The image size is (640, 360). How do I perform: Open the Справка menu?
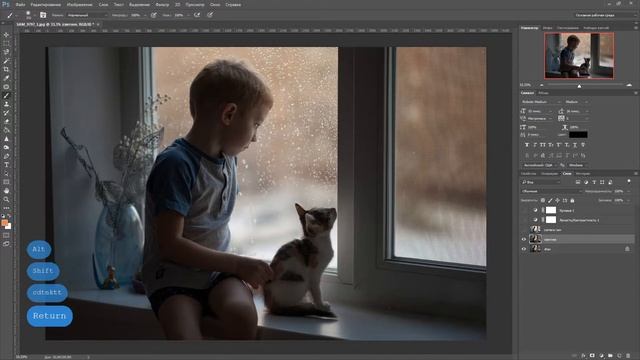point(233,4)
